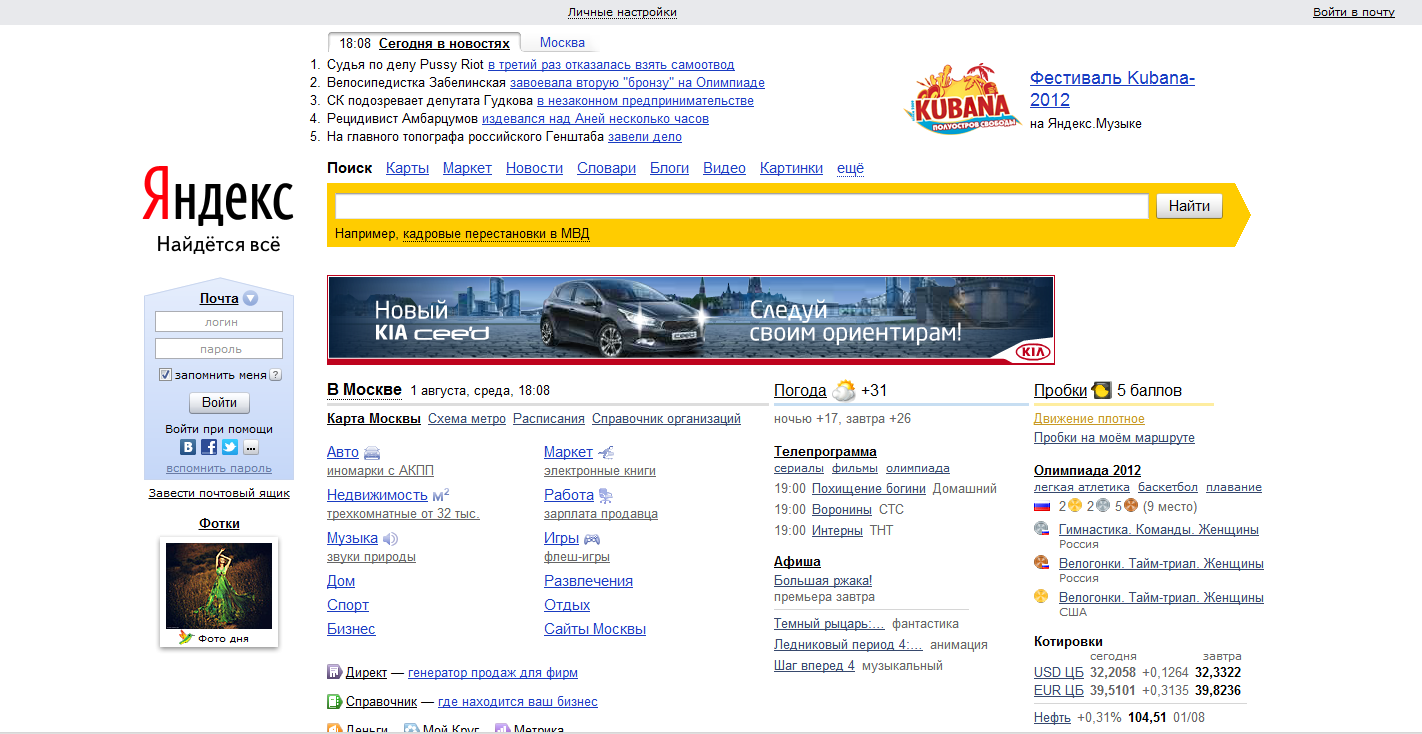Click the gold medal icon beside США
Screen dimensions: 1422x734
(1041, 597)
